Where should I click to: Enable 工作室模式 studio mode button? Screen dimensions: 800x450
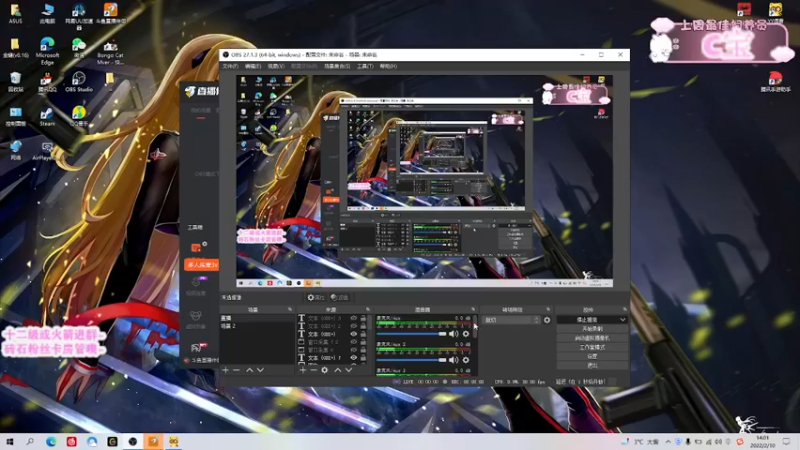pyautogui.click(x=592, y=347)
